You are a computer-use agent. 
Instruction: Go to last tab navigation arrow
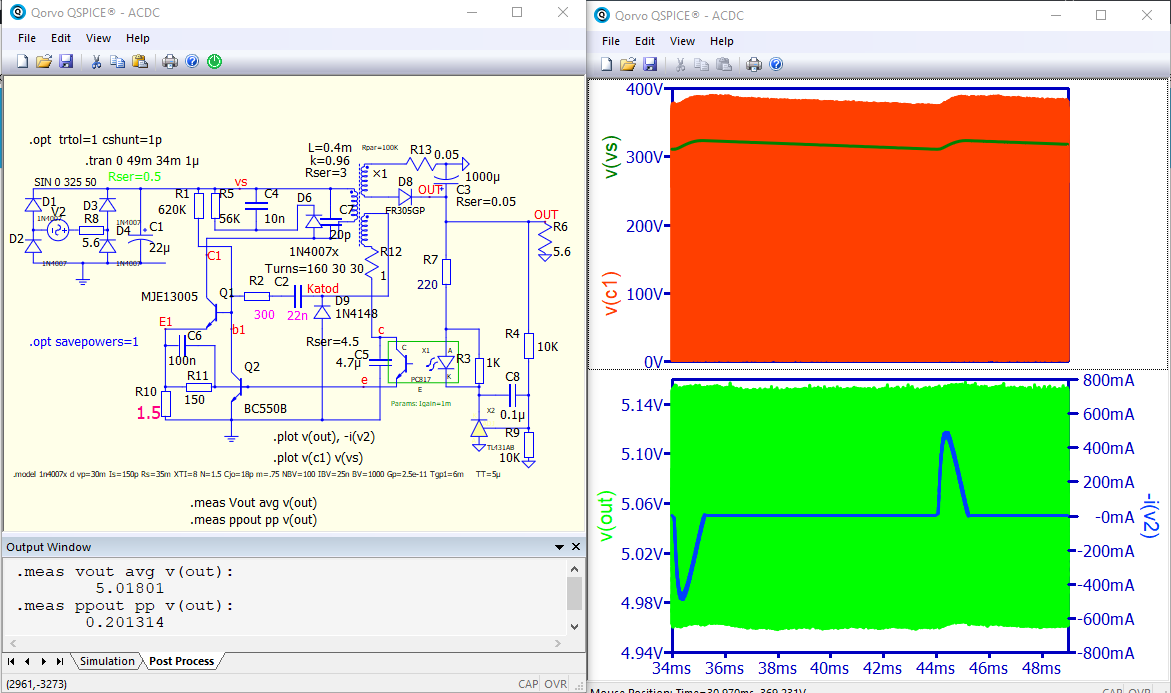(60, 661)
